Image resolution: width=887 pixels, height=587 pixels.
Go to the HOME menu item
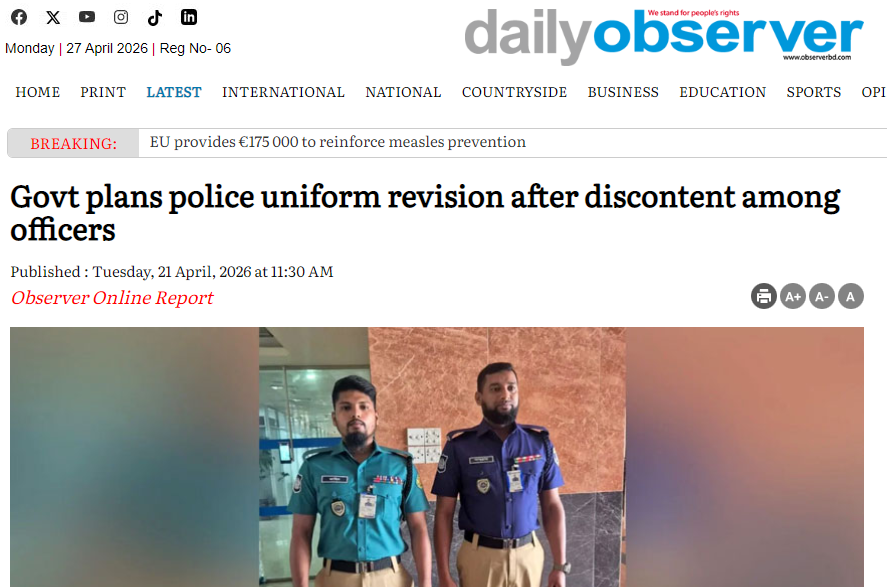(x=37, y=92)
